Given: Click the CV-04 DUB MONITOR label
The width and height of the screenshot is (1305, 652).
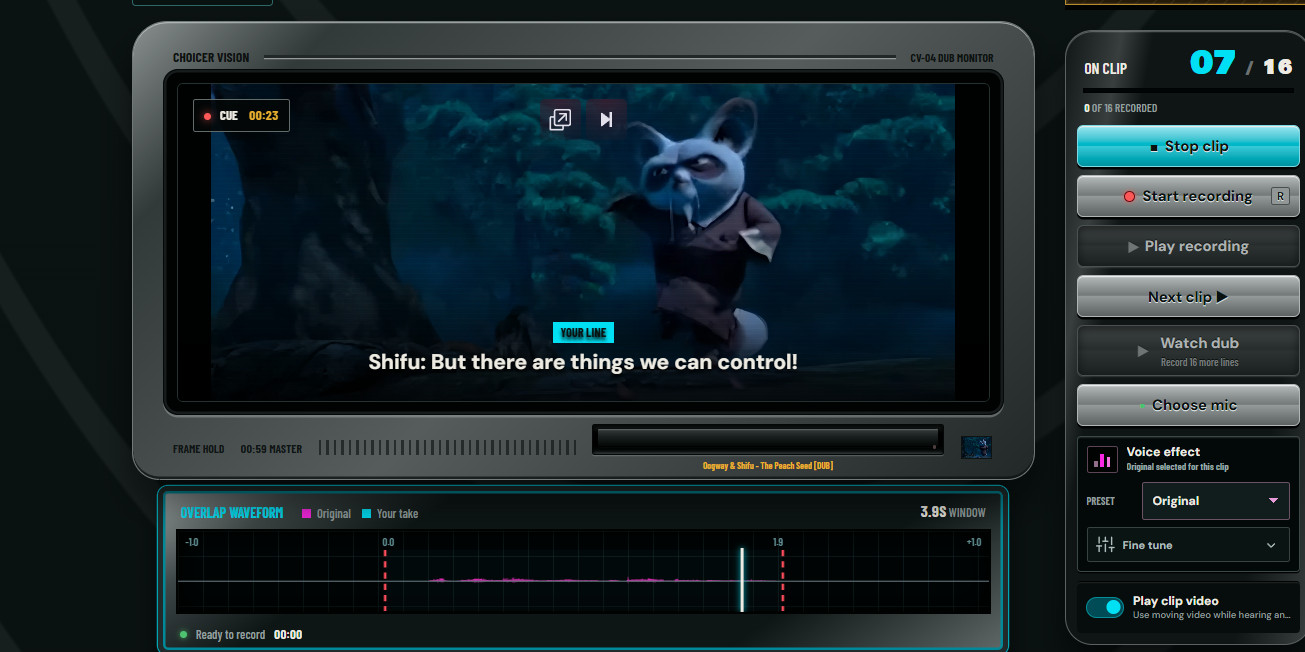Looking at the screenshot, I should point(952,58).
